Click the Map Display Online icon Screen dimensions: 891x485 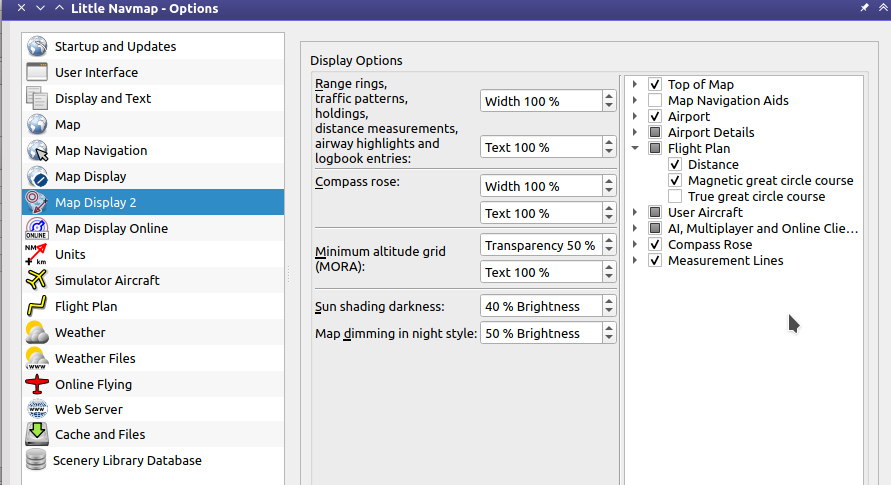click(37, 228)
